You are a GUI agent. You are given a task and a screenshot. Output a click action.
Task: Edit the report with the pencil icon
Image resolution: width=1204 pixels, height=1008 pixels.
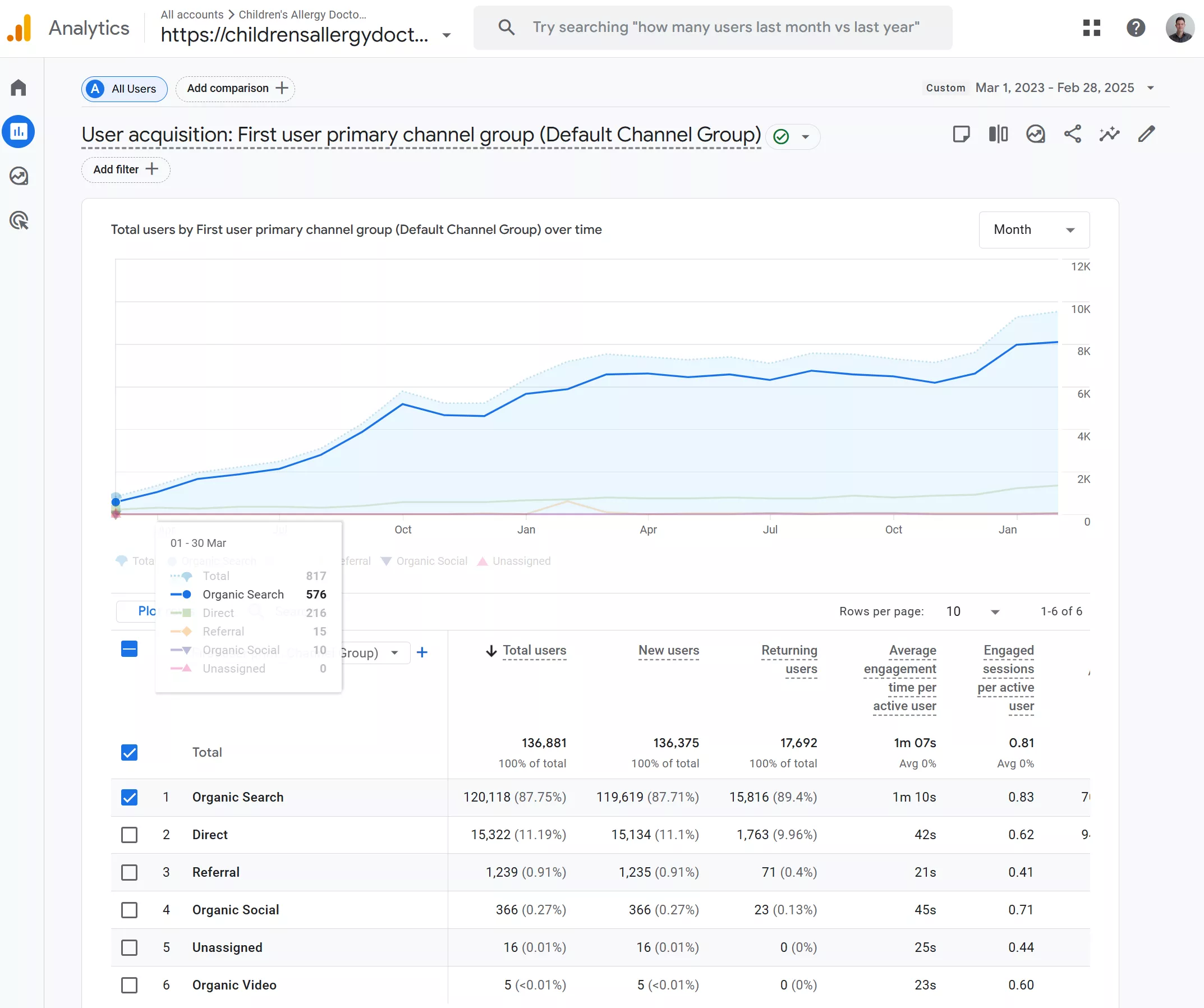click(1147, 134)
